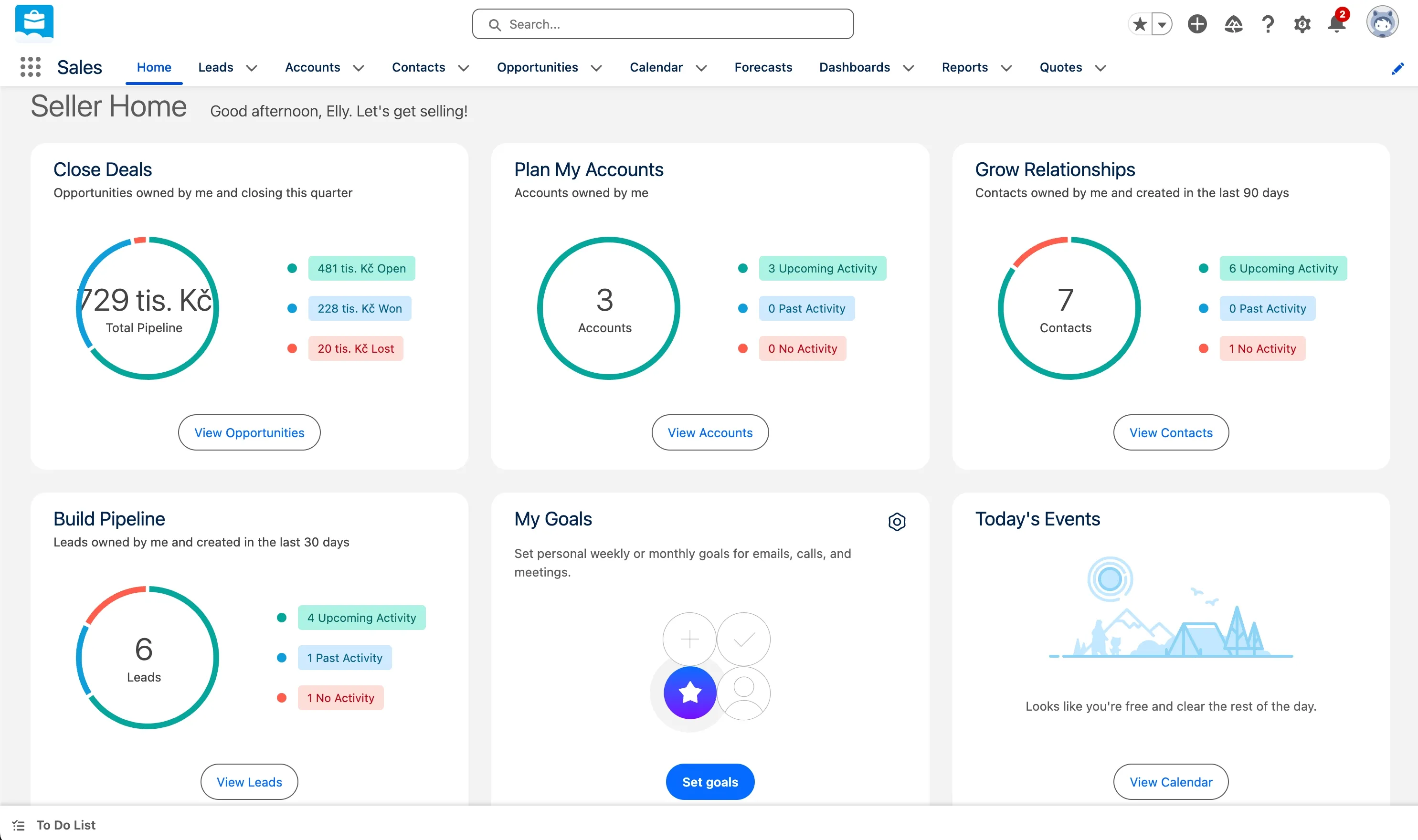The width and height of the screenshot is (1418, 840).
Task: Open Global Actions with the plus icon
Action: tap(1197, 24)
